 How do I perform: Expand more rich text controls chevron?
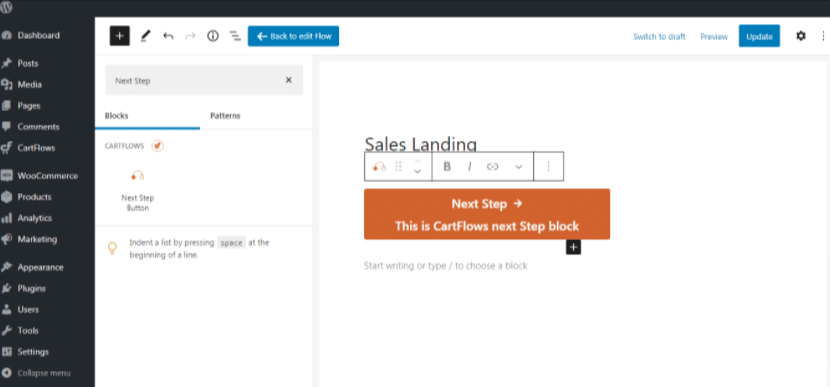[519, 167]
